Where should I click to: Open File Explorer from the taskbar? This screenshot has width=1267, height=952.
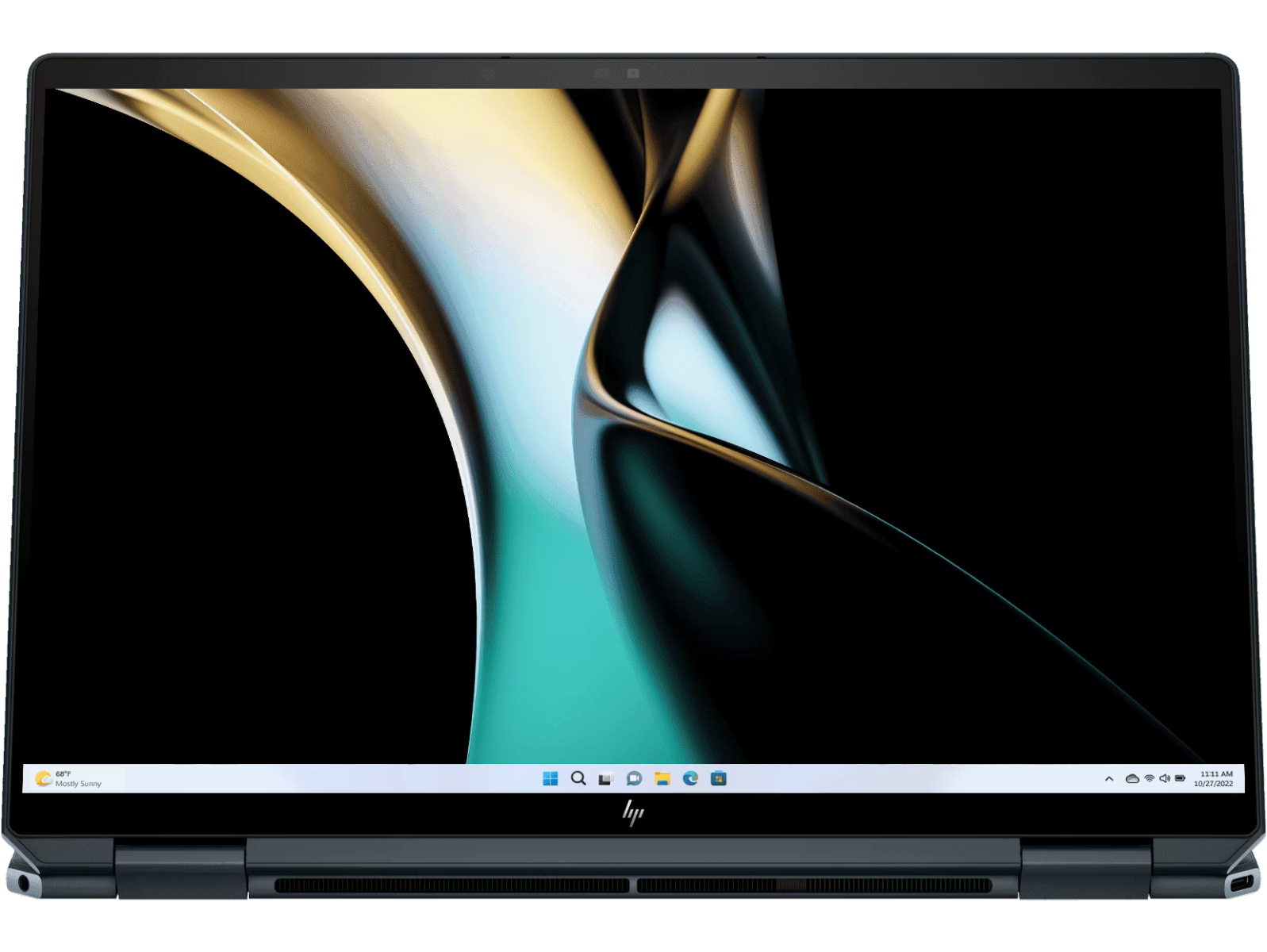[662, 778]
